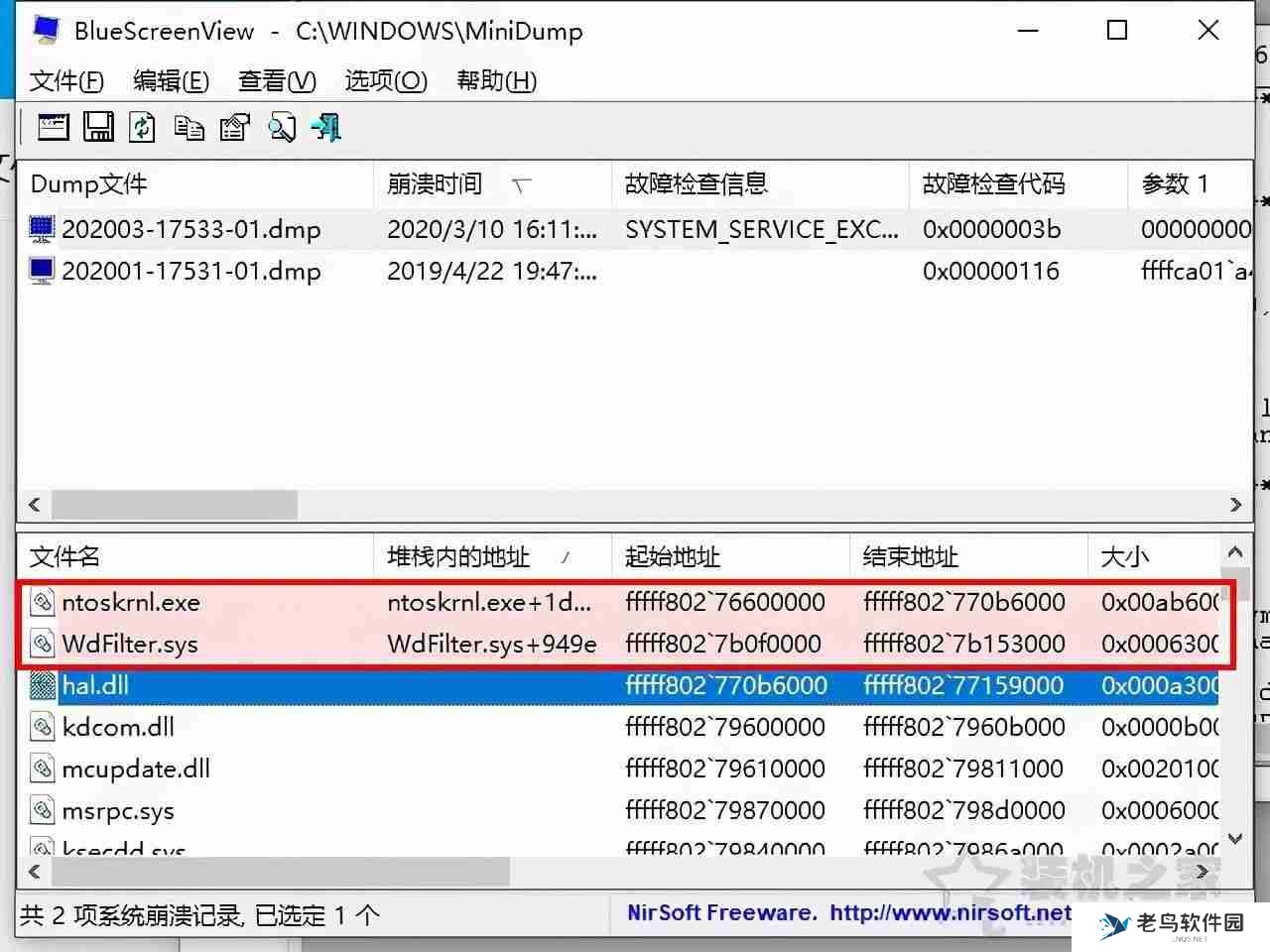Open the 查看(V) menu
This screenshot has width=1270, height=952.
click(277, 80)
